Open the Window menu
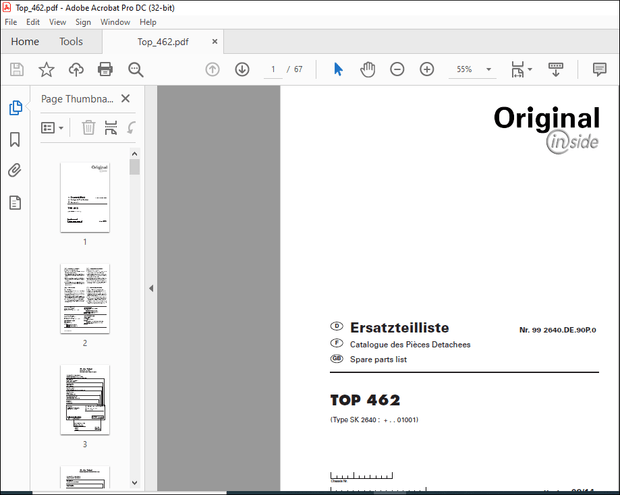Image resolution: width=620 pixels, height=495 pixels. pos(115,22)
